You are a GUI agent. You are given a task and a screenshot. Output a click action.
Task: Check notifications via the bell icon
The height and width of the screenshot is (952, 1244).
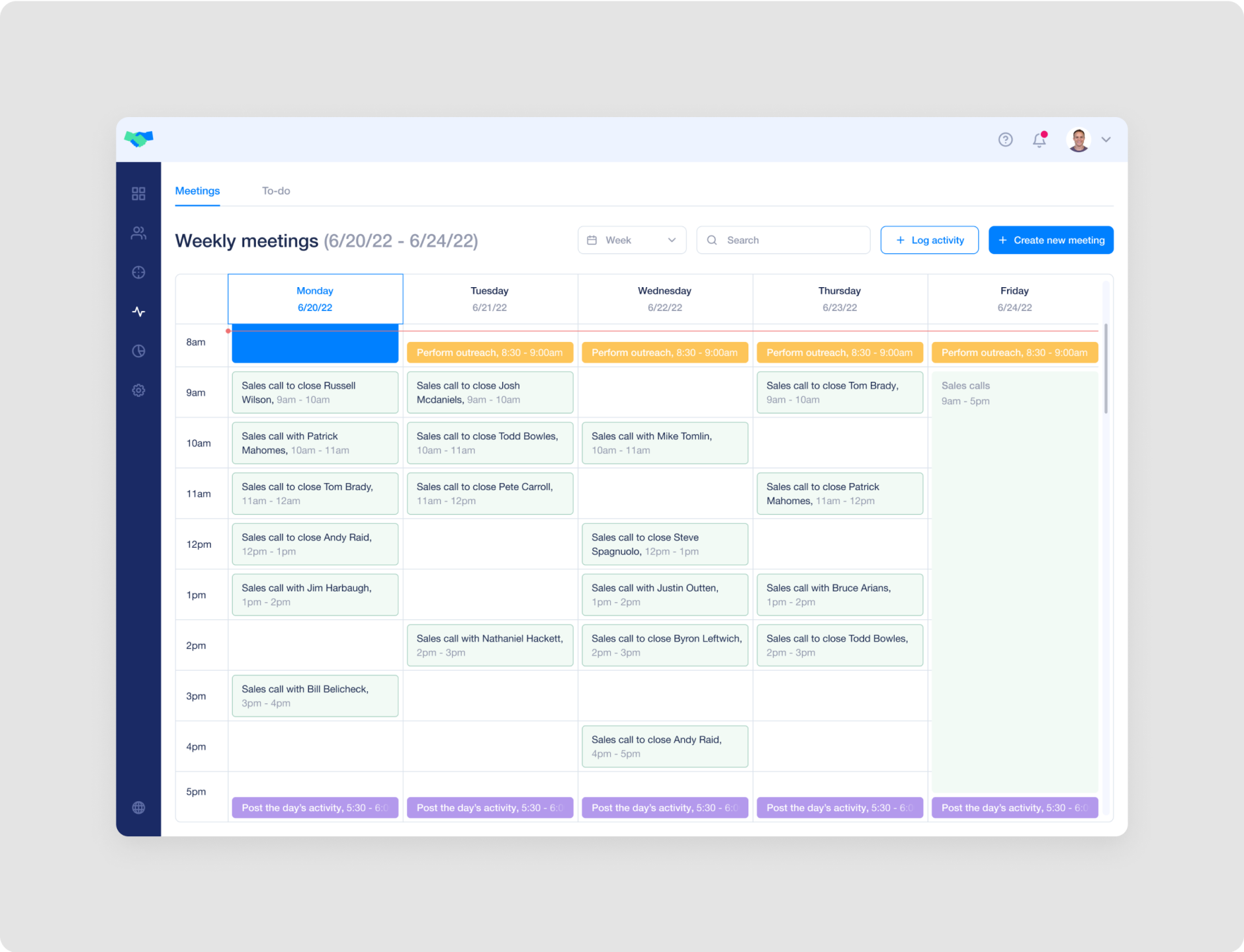[x=1039, y=140]
